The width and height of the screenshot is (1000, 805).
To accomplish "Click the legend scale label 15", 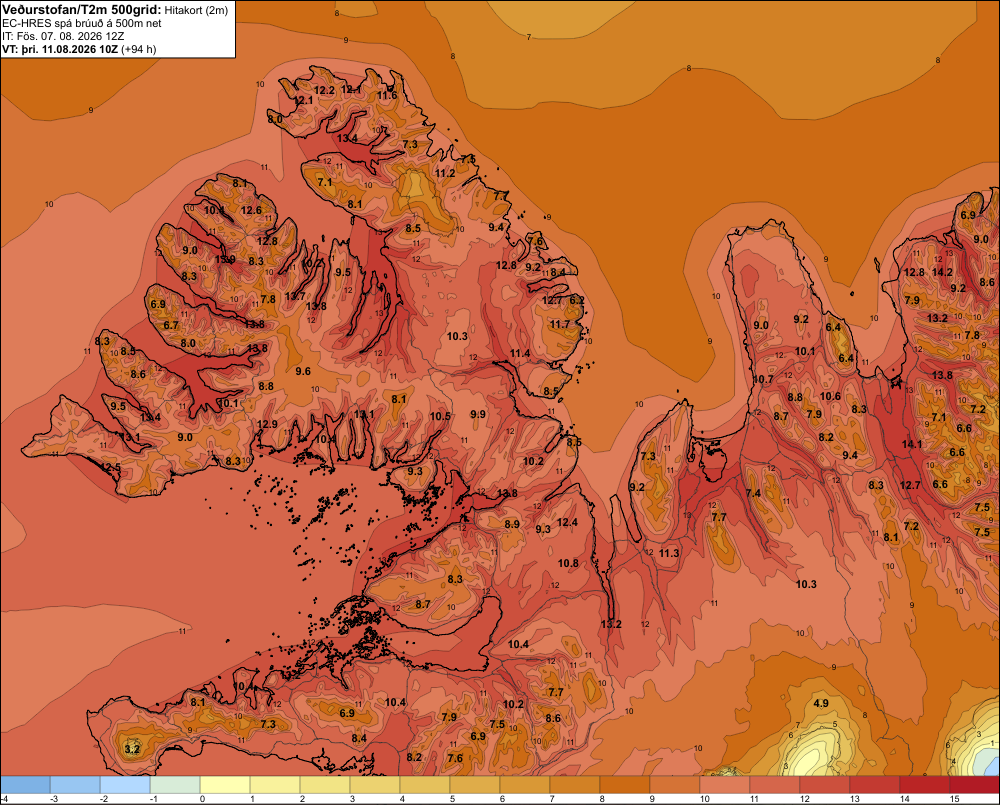I will pyautogui.click(x=954, y=799).
